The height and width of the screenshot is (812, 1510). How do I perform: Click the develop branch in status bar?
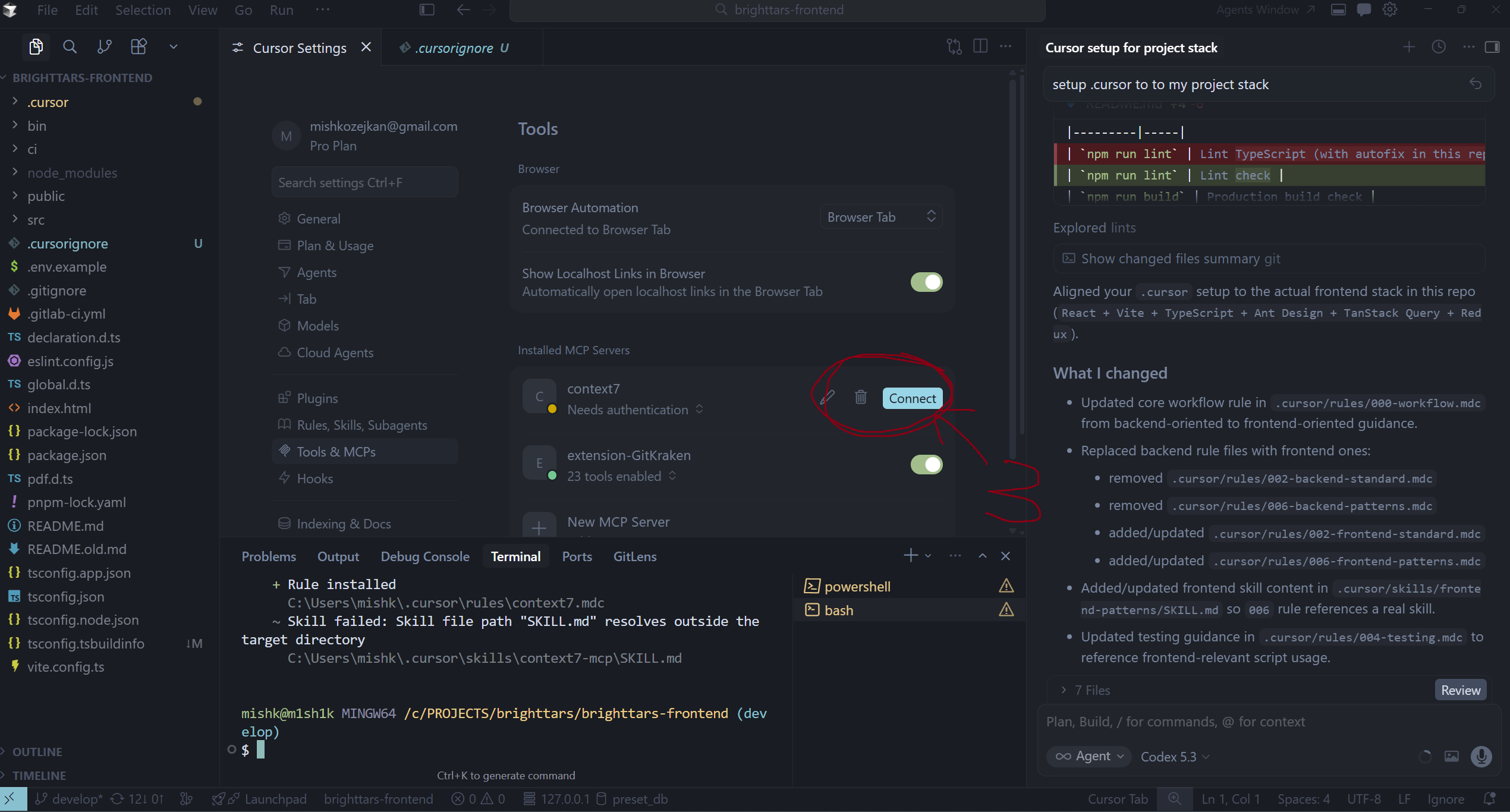[70, 799]
